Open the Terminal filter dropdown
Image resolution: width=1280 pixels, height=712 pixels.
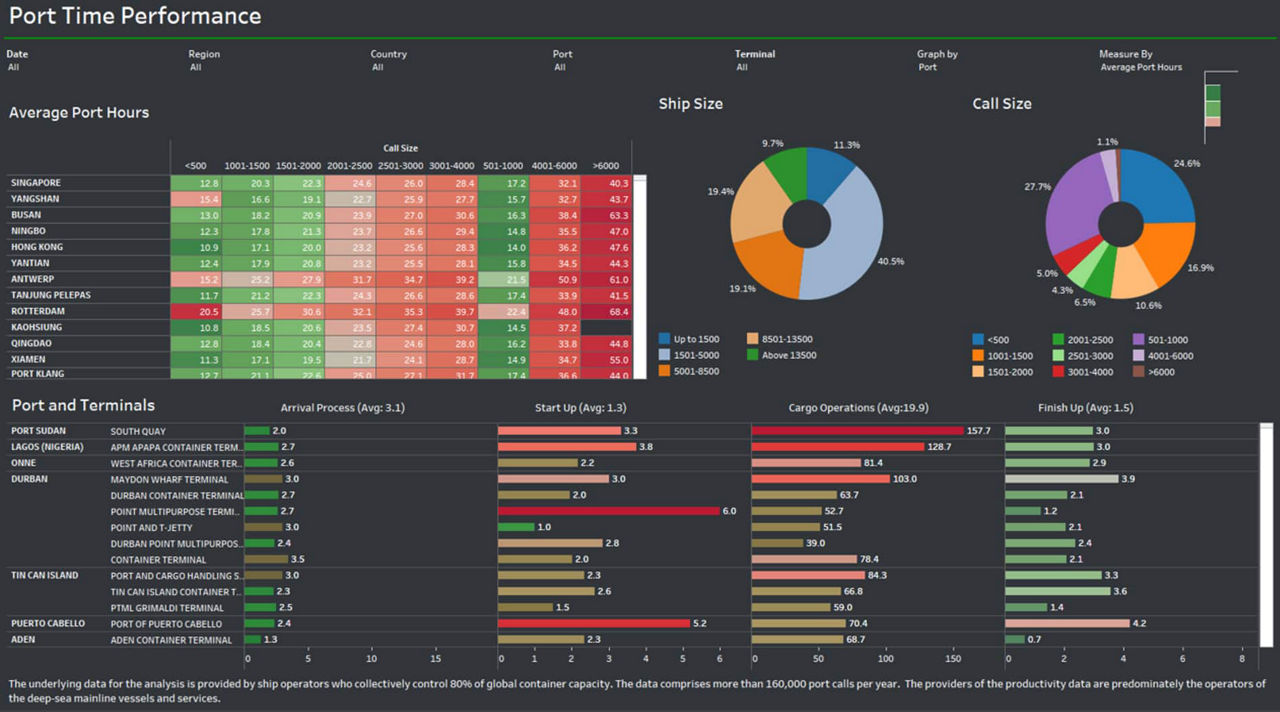[742, 67]
